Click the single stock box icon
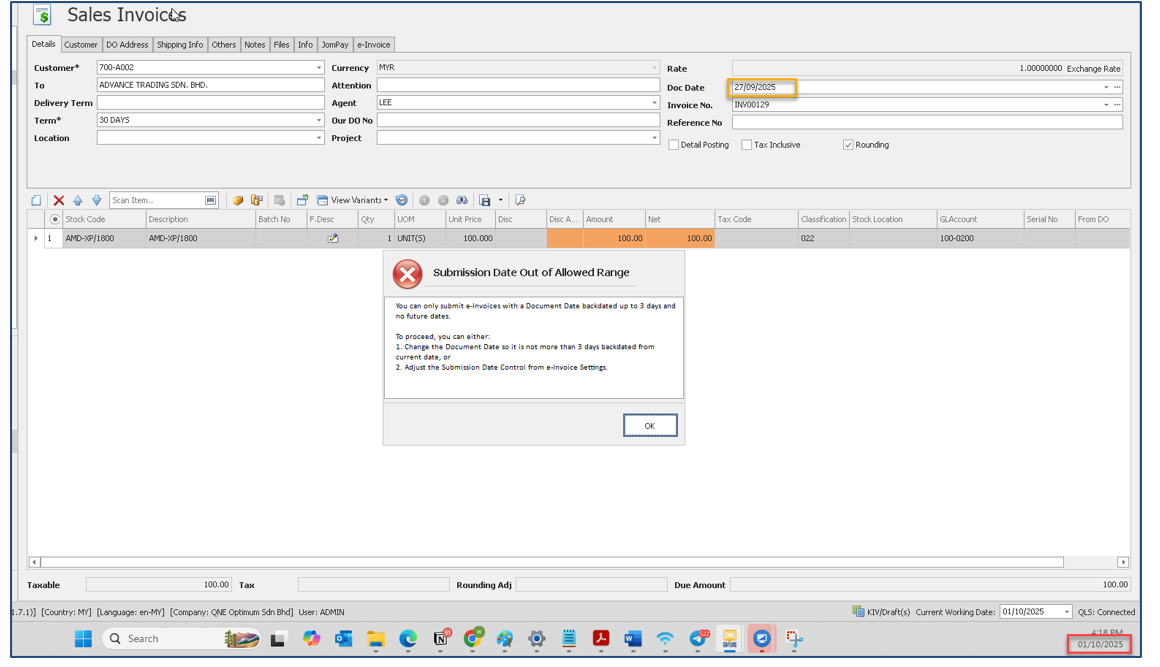 point(237,200)
